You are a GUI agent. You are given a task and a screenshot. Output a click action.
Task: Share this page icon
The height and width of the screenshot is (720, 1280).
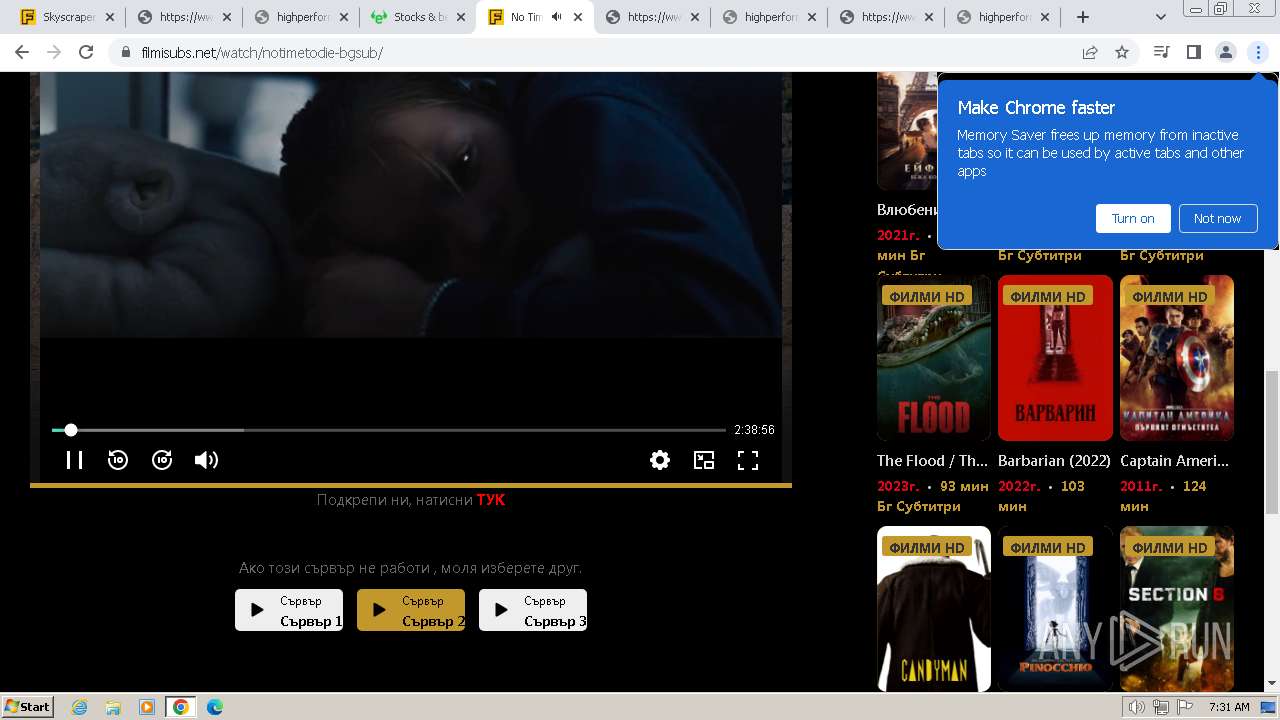(1090, 52)
